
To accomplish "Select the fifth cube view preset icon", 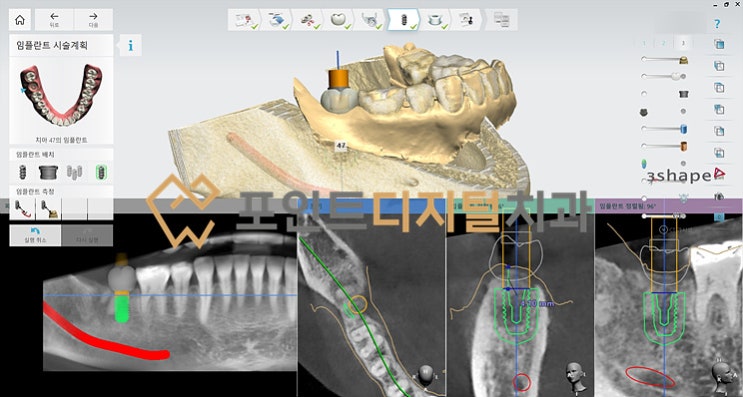I will (x=719, y=131).
